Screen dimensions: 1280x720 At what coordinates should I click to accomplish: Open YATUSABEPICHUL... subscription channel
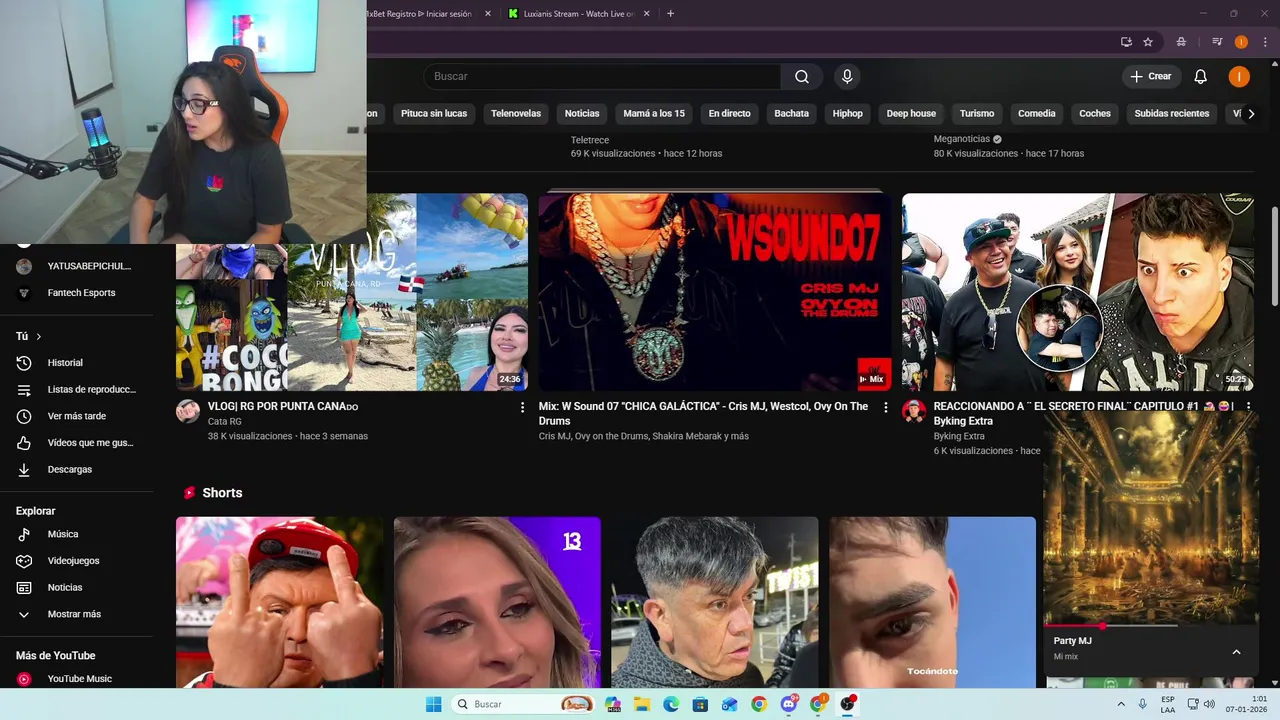tap(77, 266)
